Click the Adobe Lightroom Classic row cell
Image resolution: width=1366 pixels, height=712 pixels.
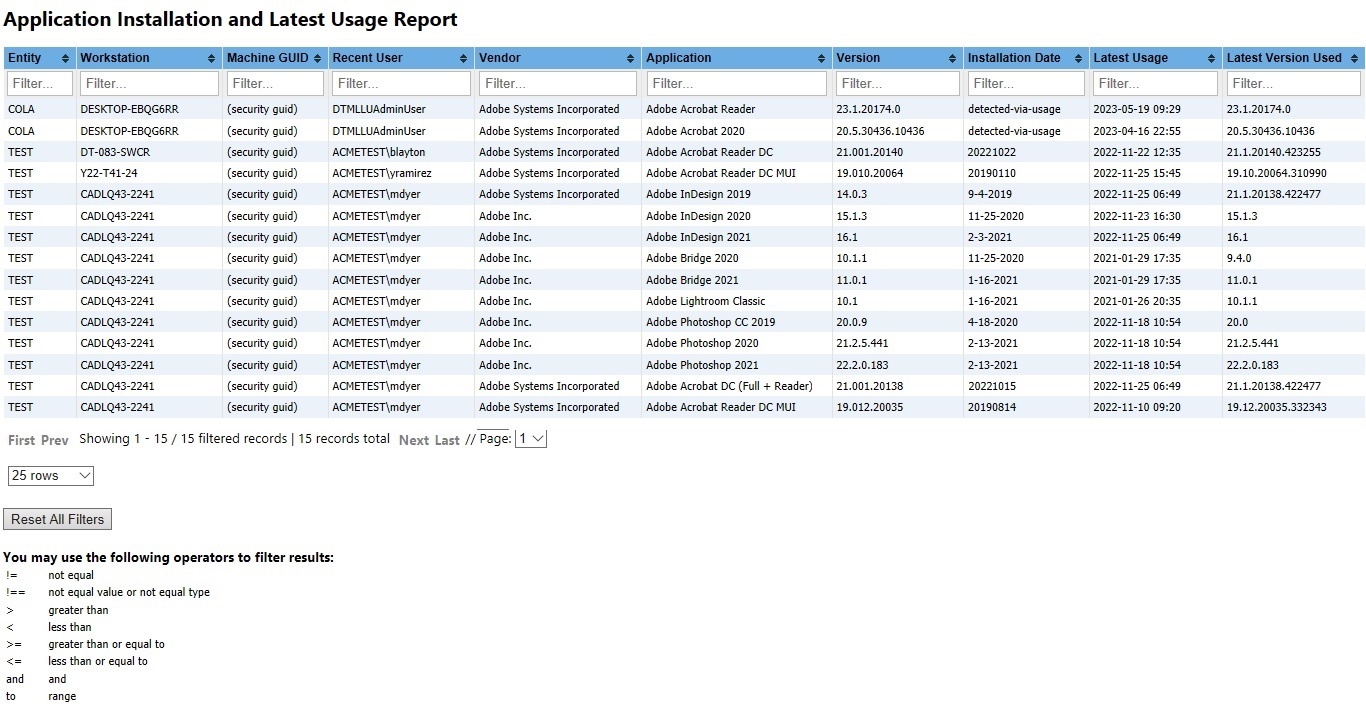[705, 301]
